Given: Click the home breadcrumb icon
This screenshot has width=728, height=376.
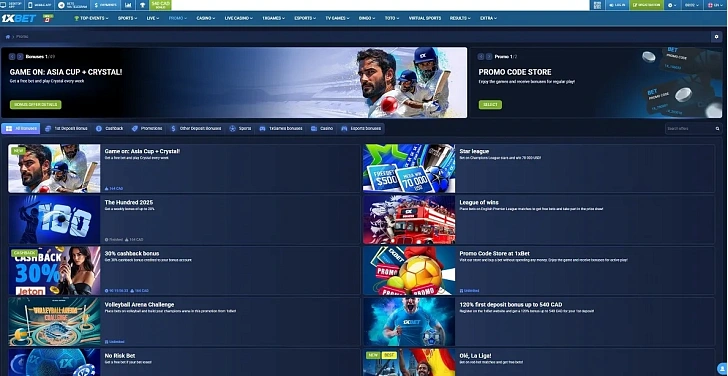Looking at the screenshot, I should (x=8, y=36).
